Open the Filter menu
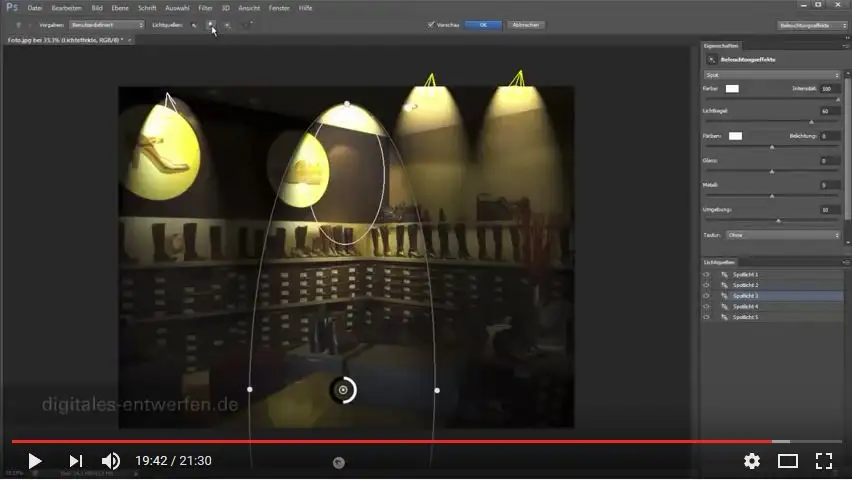Screen dimensions: 852x480 205,8
